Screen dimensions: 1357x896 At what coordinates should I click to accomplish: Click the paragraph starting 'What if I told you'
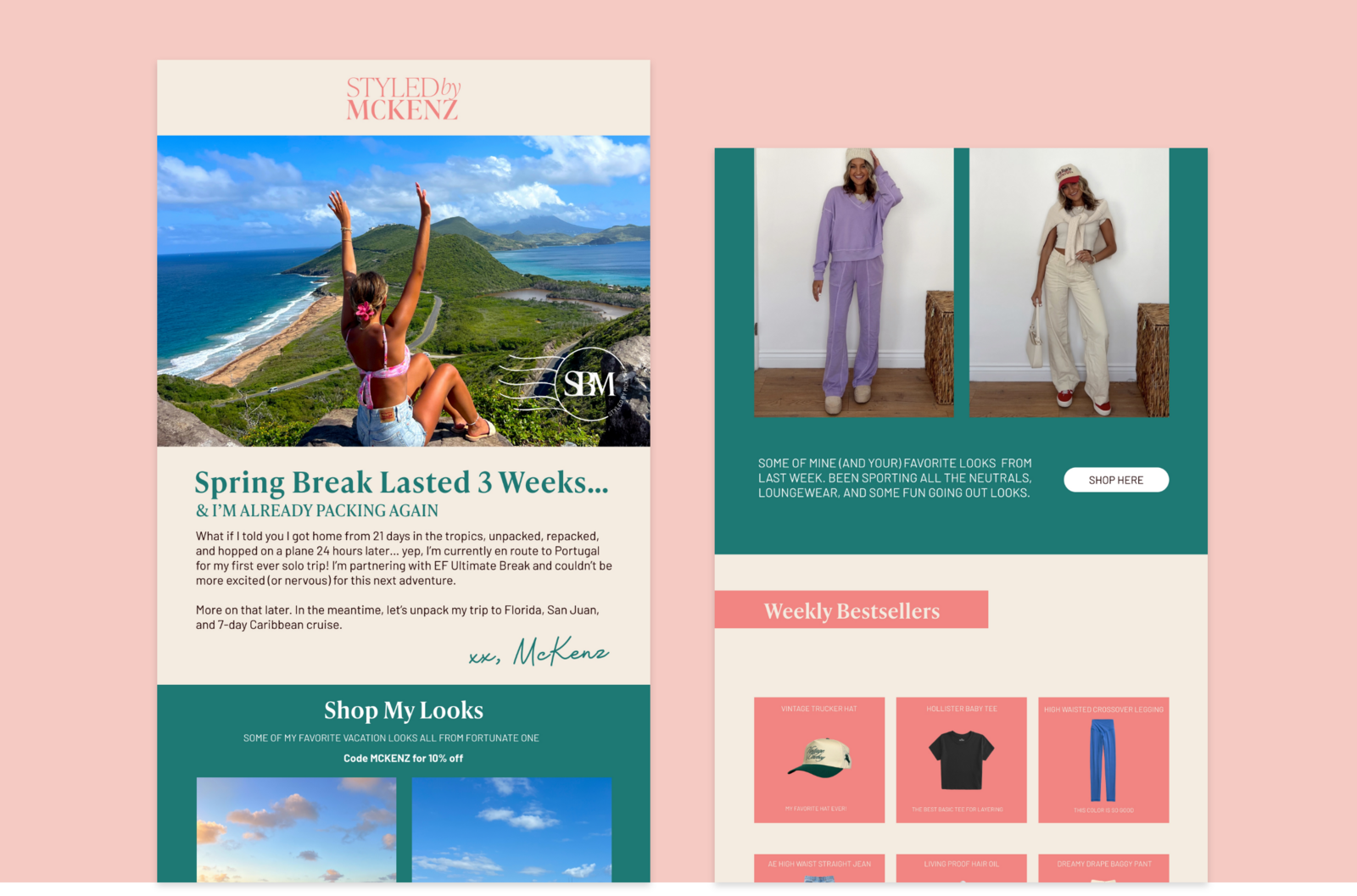click(404, 559)
